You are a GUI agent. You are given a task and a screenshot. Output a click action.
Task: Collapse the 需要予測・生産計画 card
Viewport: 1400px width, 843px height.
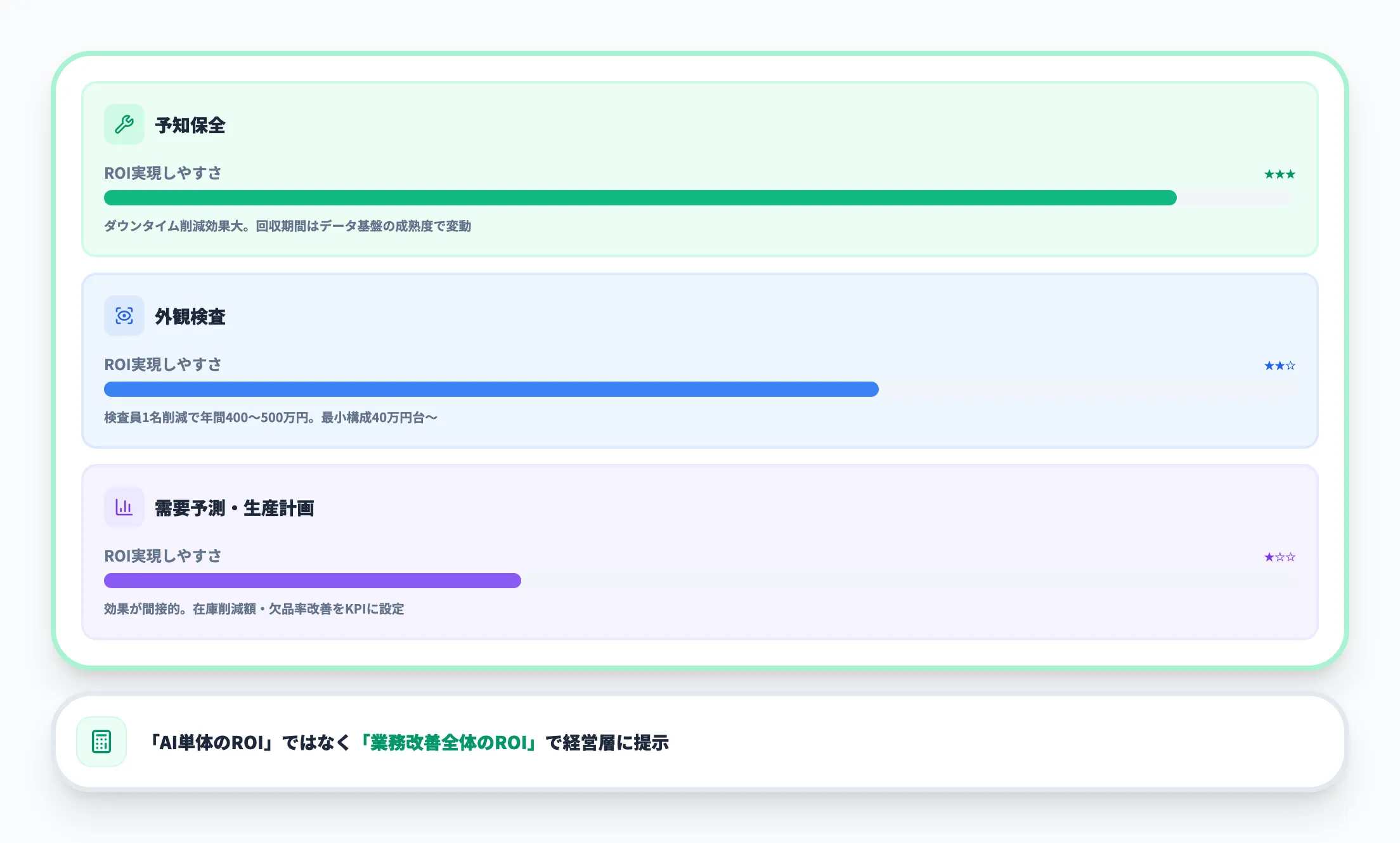(697, 551)
